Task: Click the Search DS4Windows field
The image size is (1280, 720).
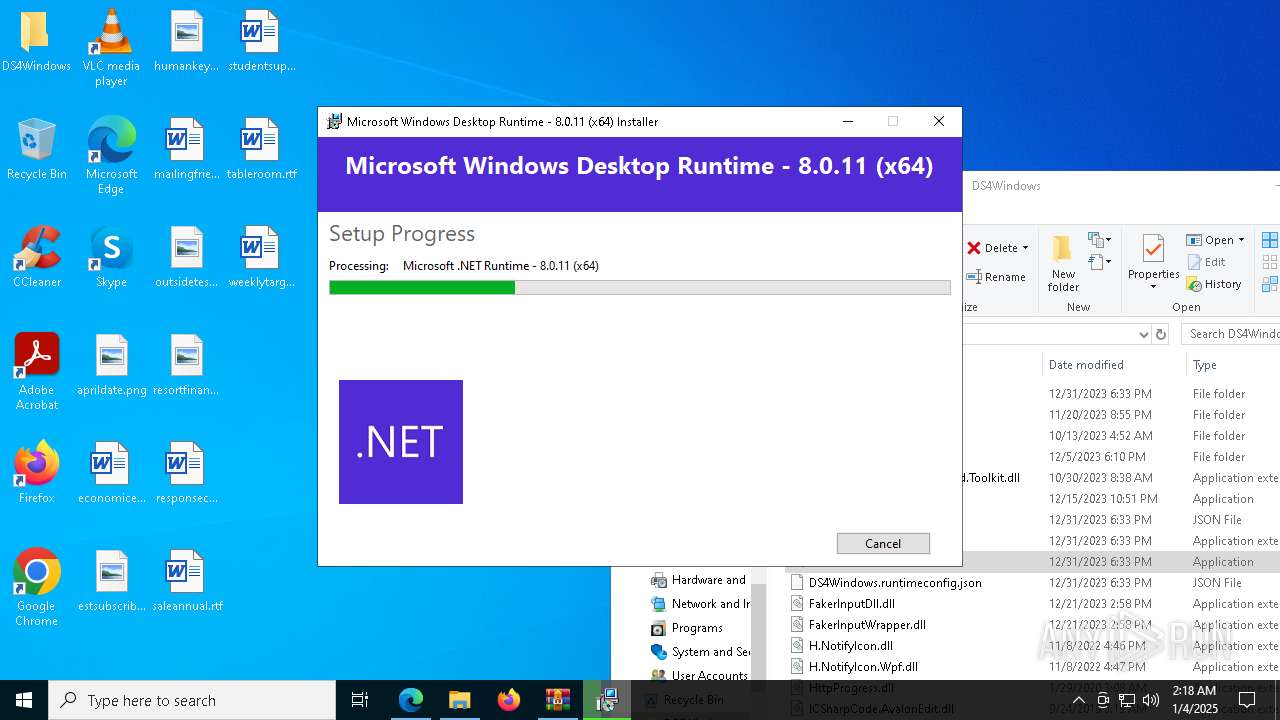Action: 1230,334
